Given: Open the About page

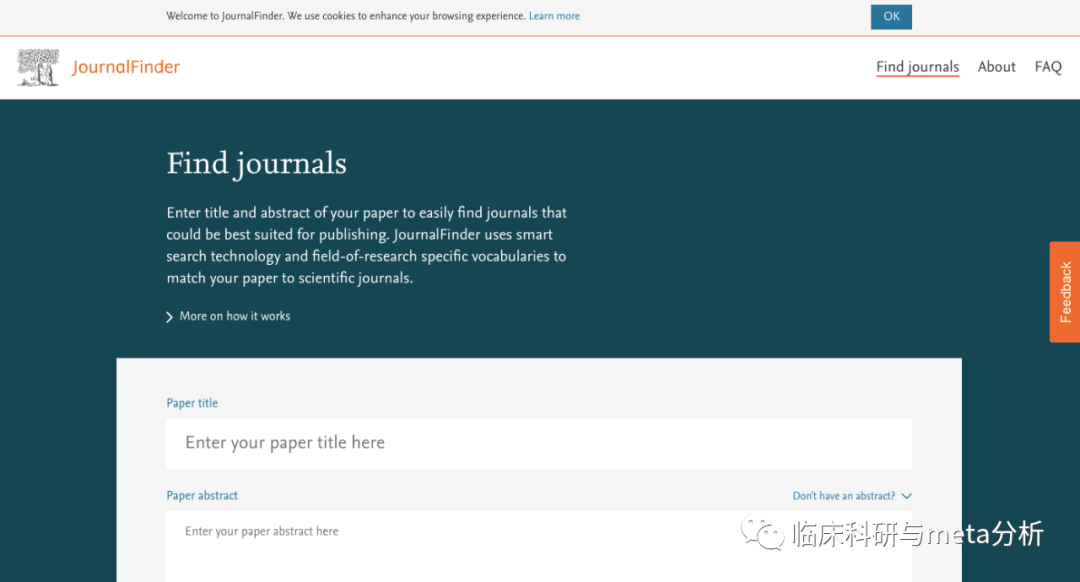Looking at the screenshot, I should 996,66.
